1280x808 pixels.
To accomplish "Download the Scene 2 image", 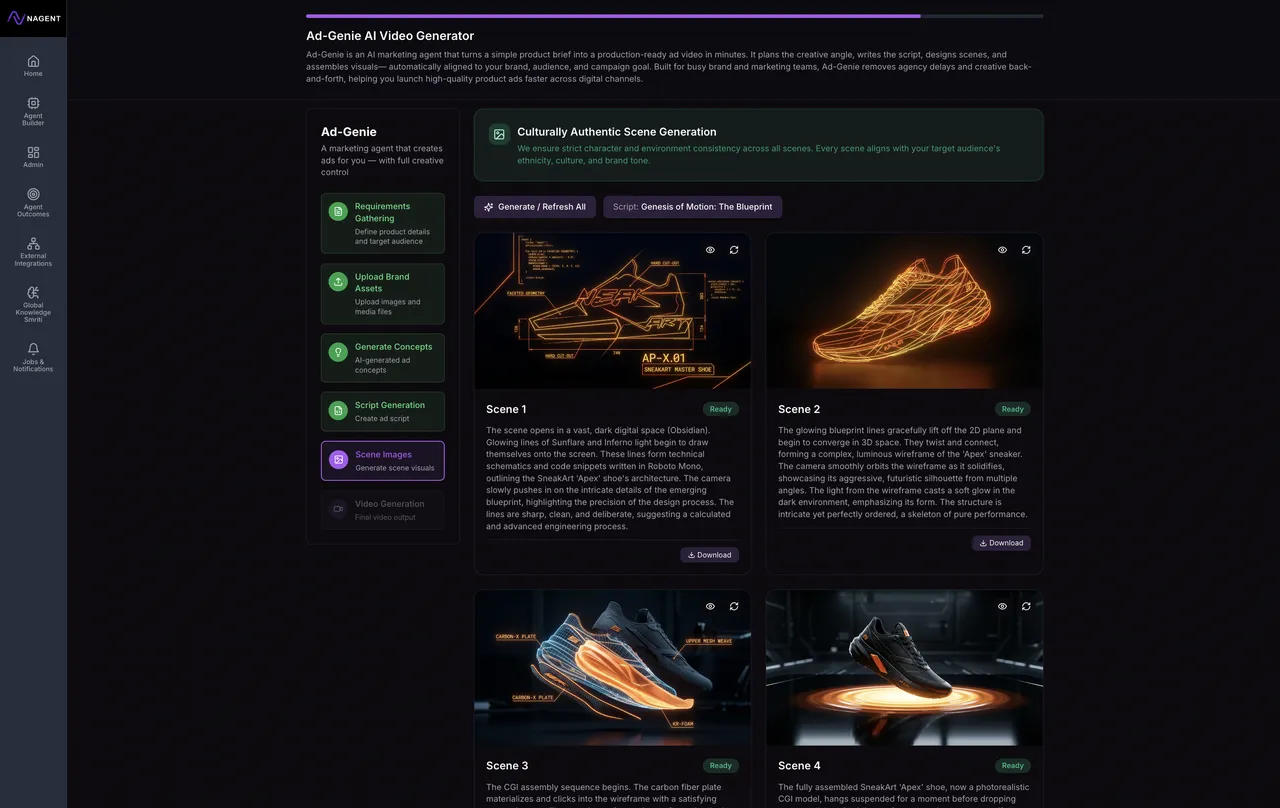I will point(1001,543).
